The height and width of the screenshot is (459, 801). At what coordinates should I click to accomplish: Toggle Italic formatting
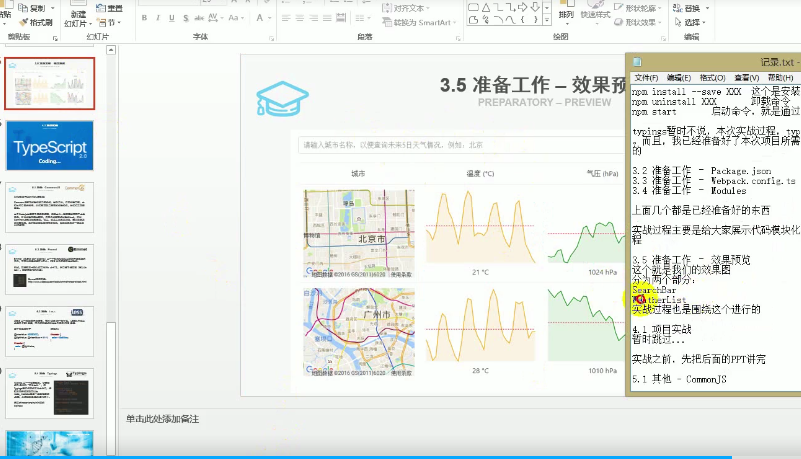pyautogui.click(x=158, y=18)
